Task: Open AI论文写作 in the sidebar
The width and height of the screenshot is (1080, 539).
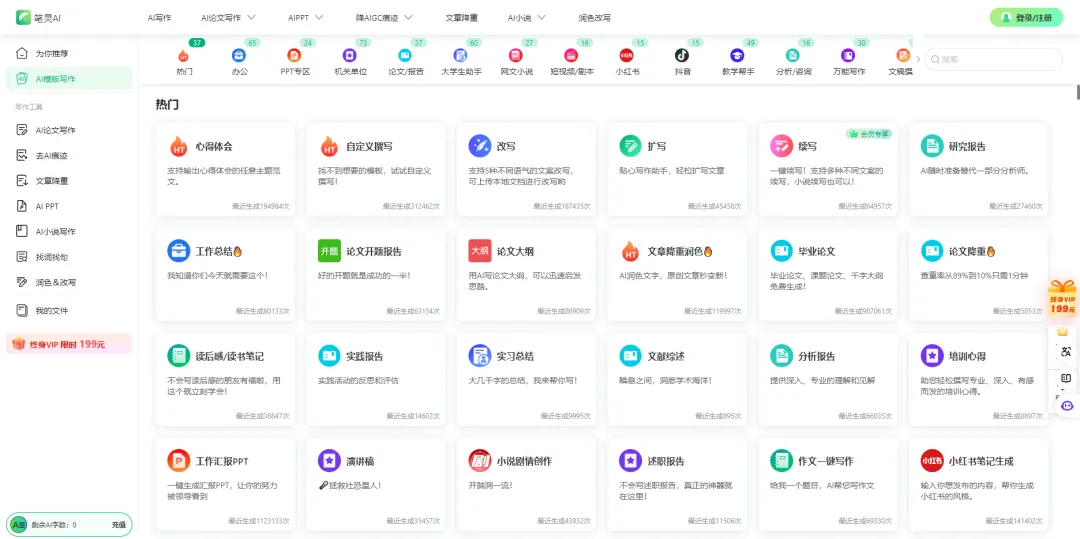Action: pyautogui.click(x=69, y=130)
